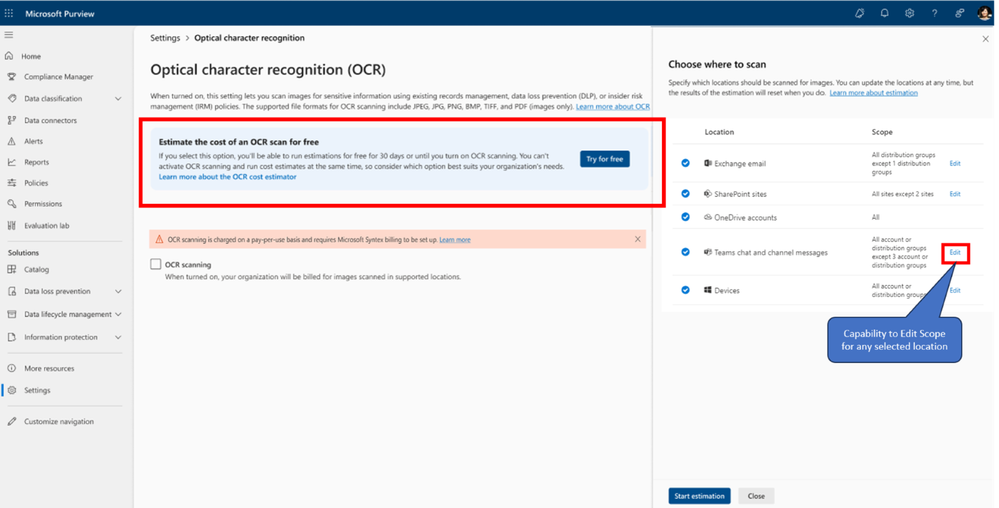Click the Permissions key icon
This screenshot has width=999, height=508.
11,204
